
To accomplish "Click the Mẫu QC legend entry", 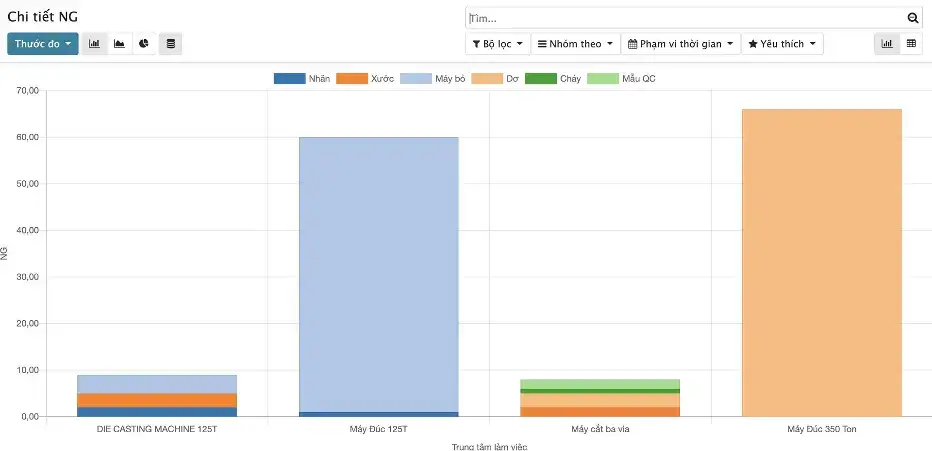I will pos(621,78).
